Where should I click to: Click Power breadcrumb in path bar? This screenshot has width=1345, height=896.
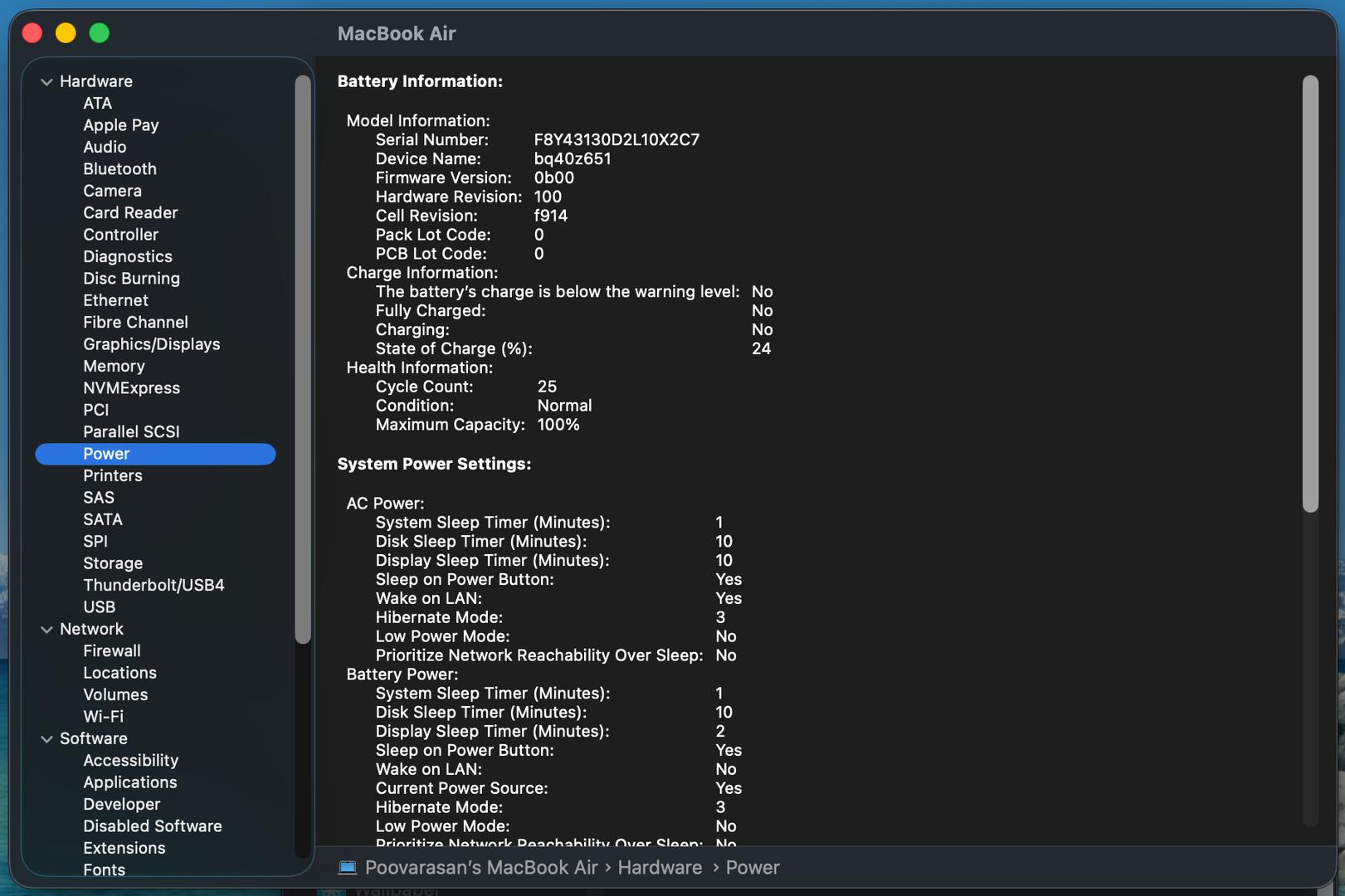[x=753, y=867]
